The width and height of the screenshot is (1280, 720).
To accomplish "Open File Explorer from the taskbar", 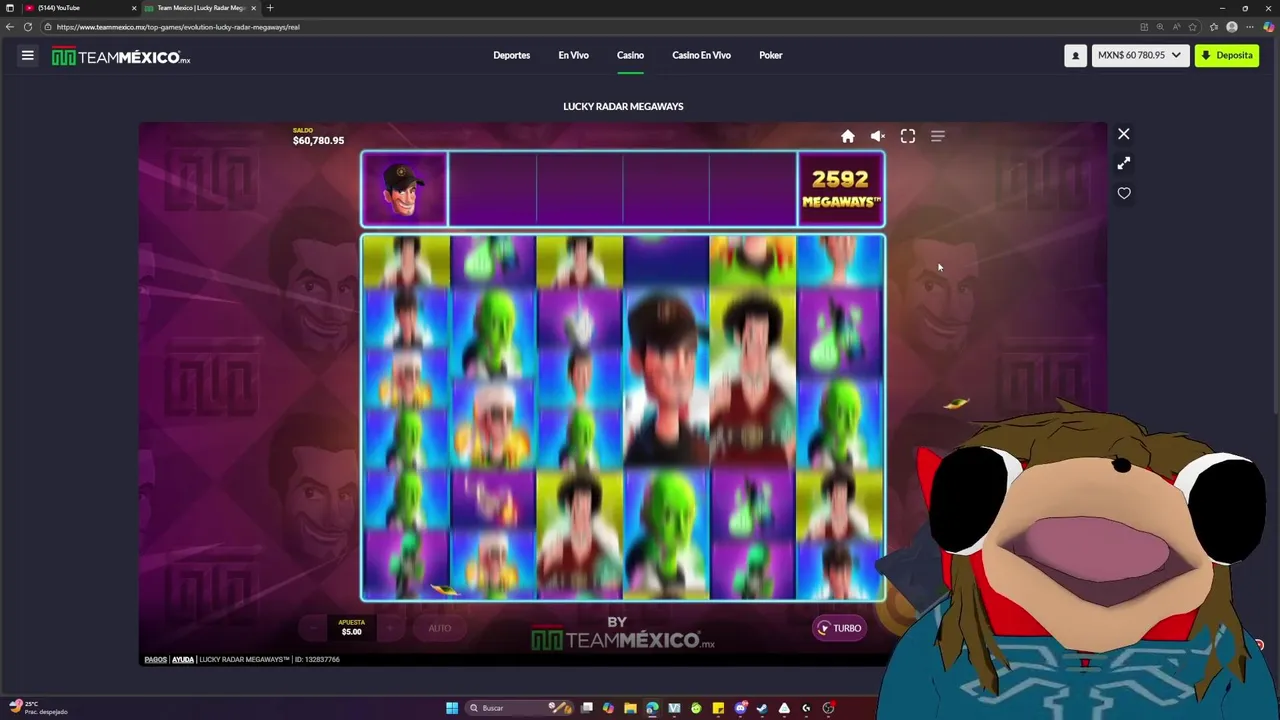I will tap(630, 708).
